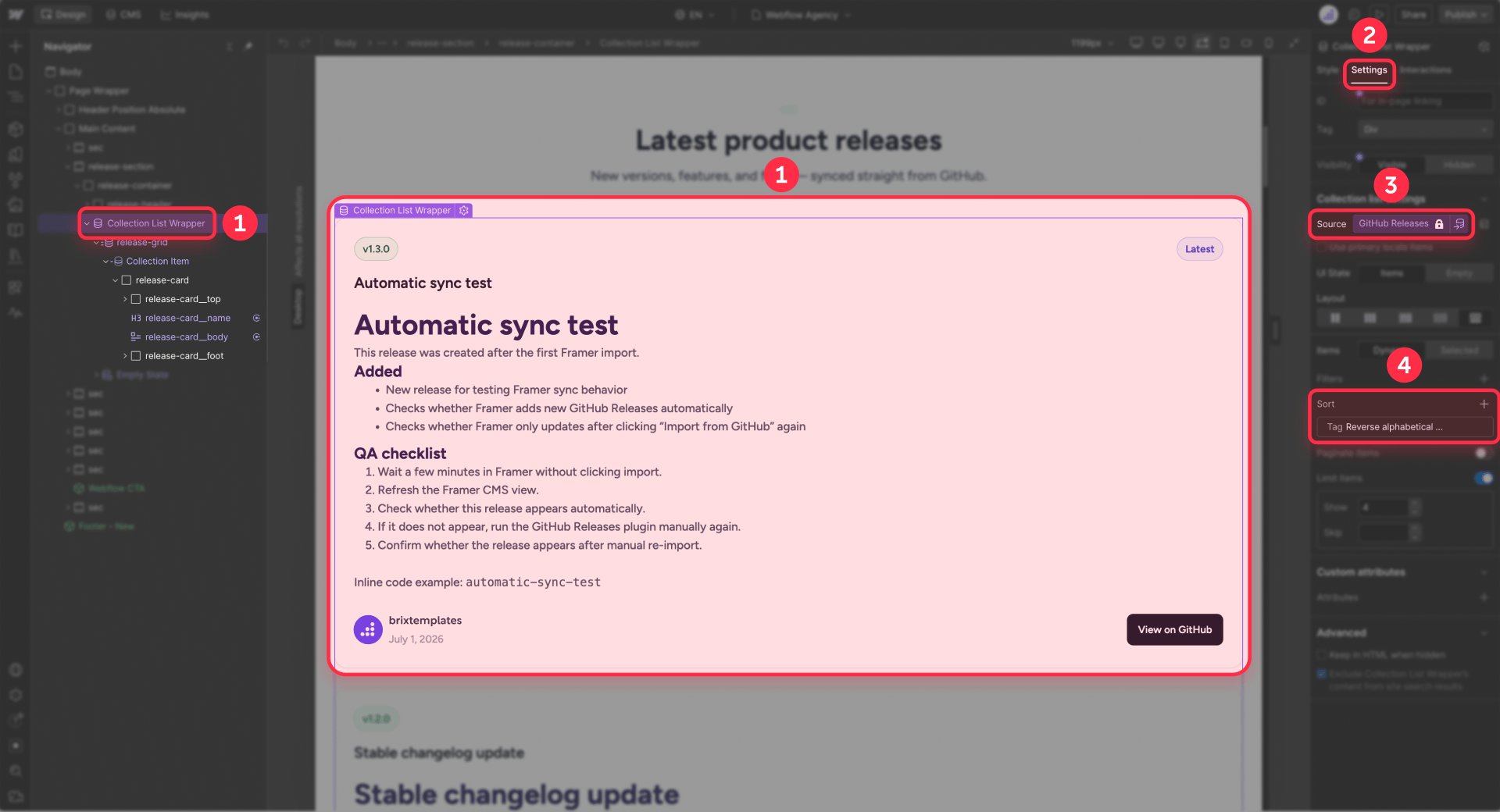Screen dimensions: 1500x812
Task: Pin the Navigator panel
Action: tap(248, 47)
